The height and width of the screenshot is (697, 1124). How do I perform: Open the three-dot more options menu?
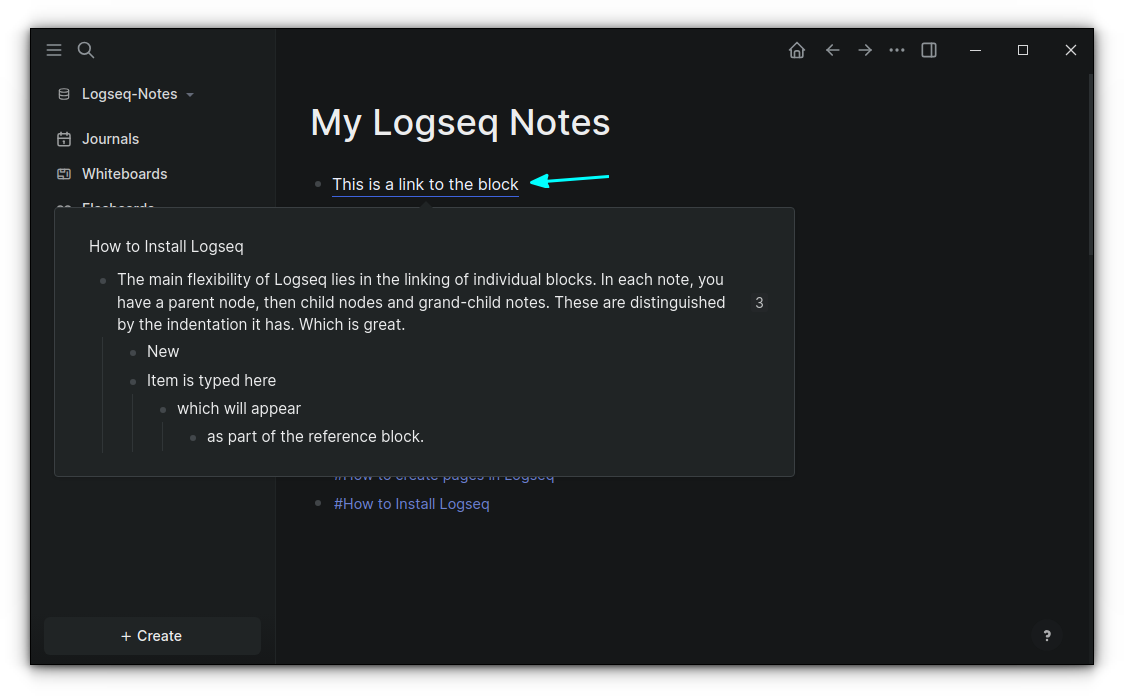pos(897,49)
